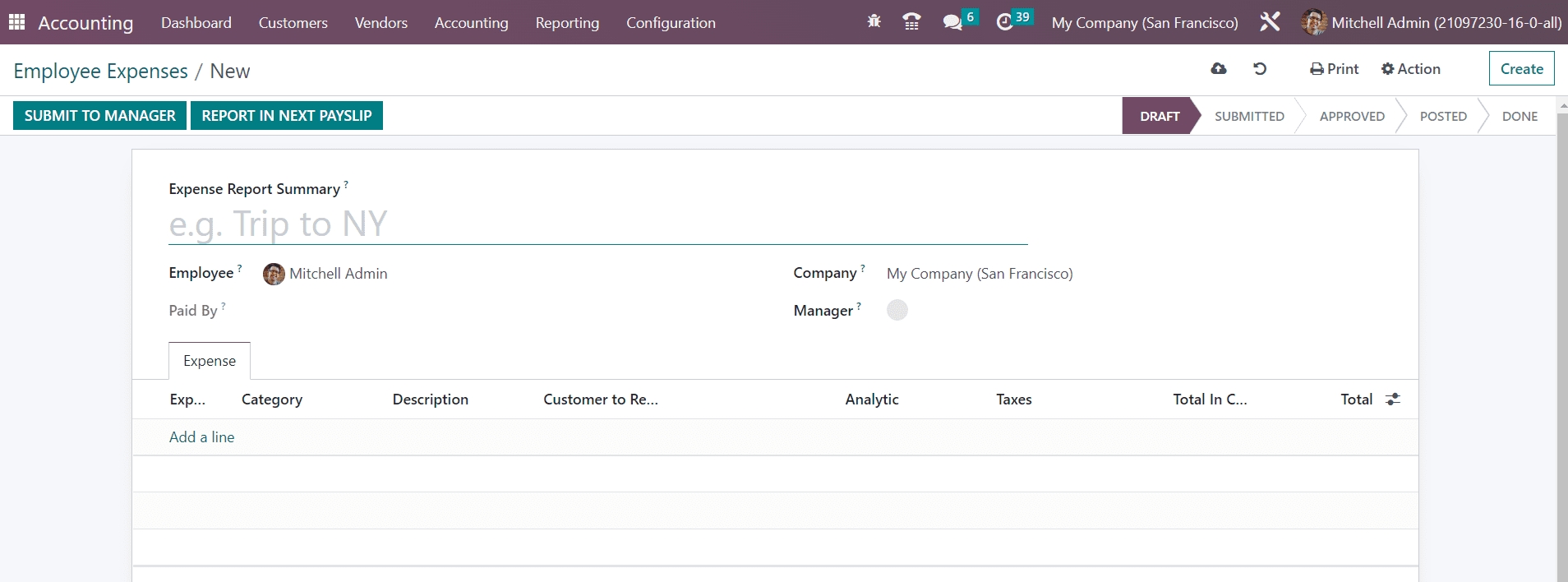Open the Action dropdown
This screenshot has width=1568, height=582.
click(1411, 69)
